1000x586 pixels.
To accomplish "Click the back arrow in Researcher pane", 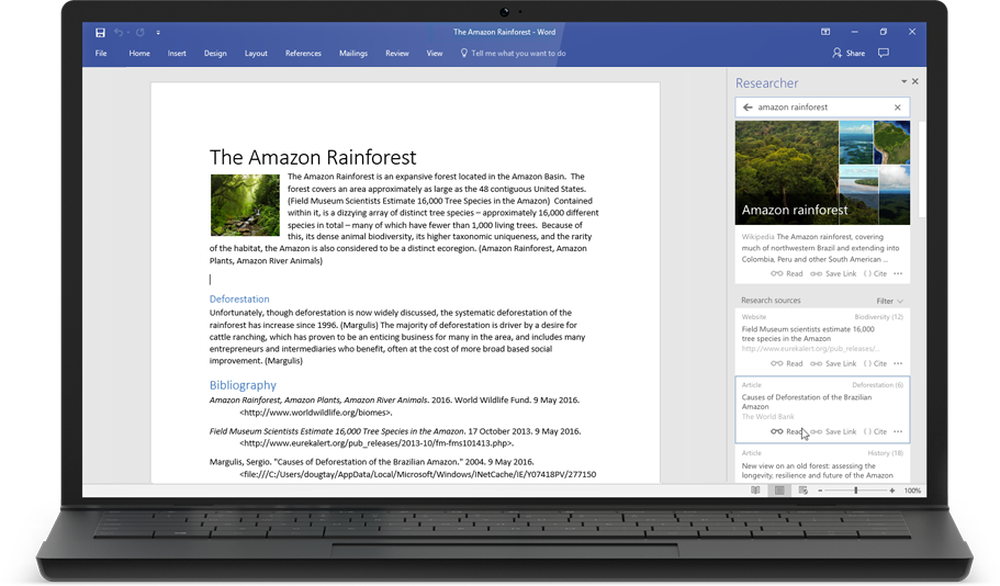I will click(x=749, y=106).
